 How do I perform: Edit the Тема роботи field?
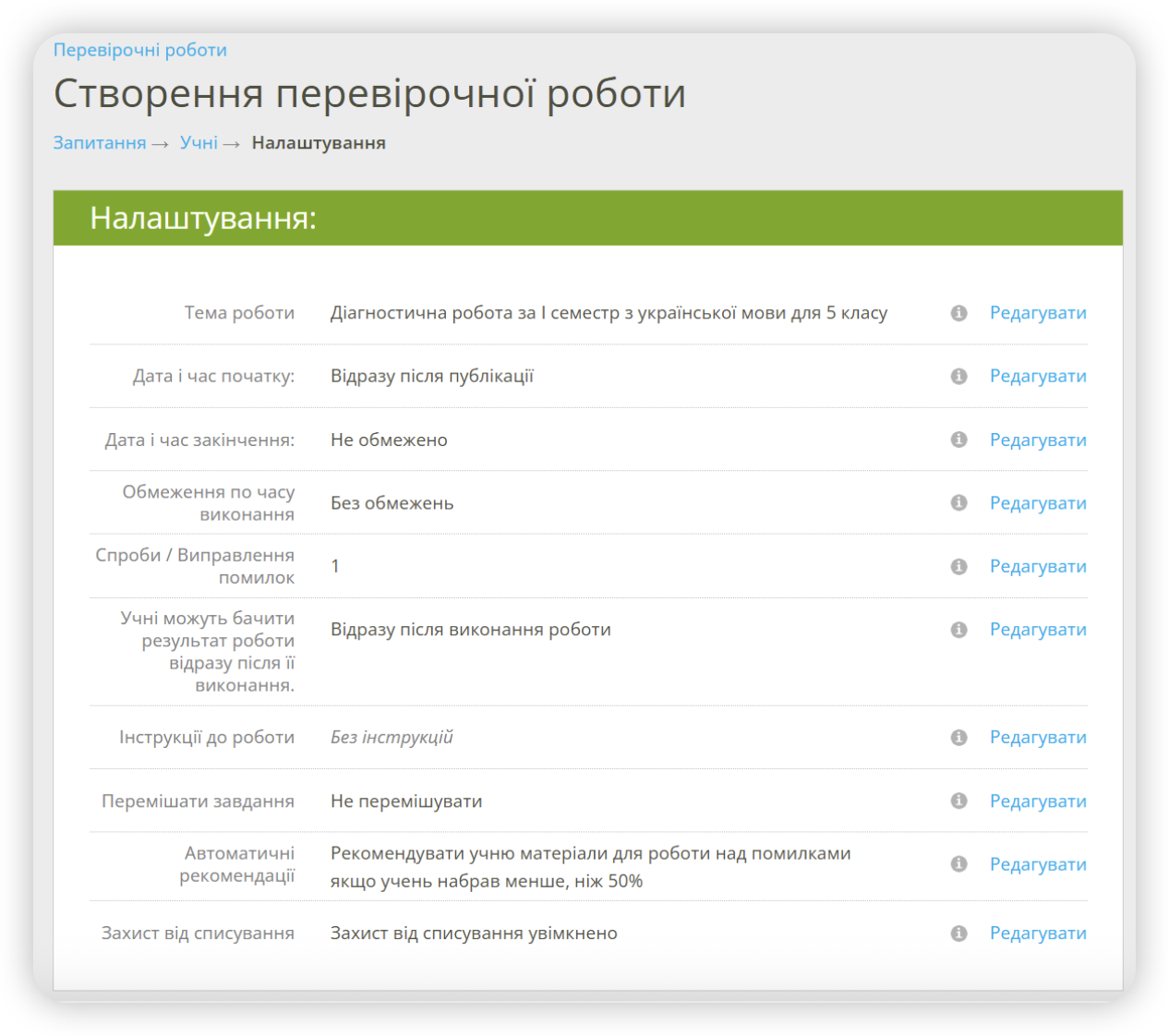click(1037, 313)
